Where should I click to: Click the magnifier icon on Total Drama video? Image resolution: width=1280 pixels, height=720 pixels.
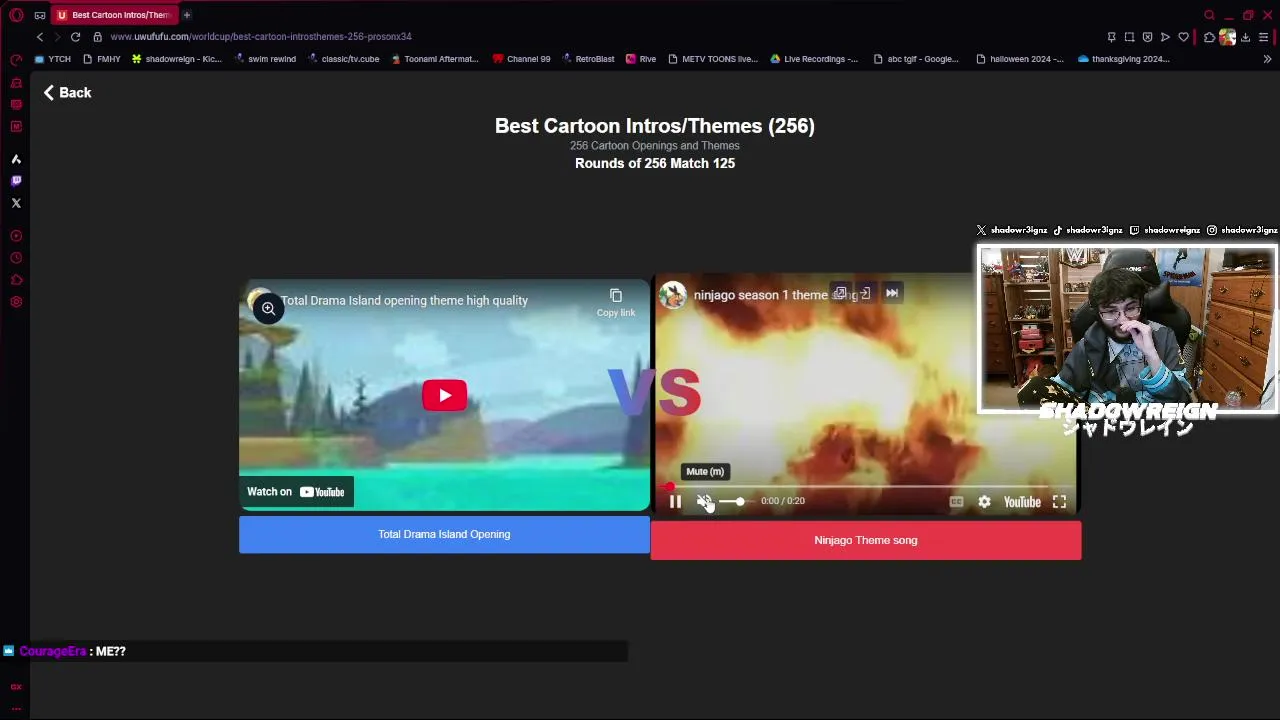(x=268, y=309)
